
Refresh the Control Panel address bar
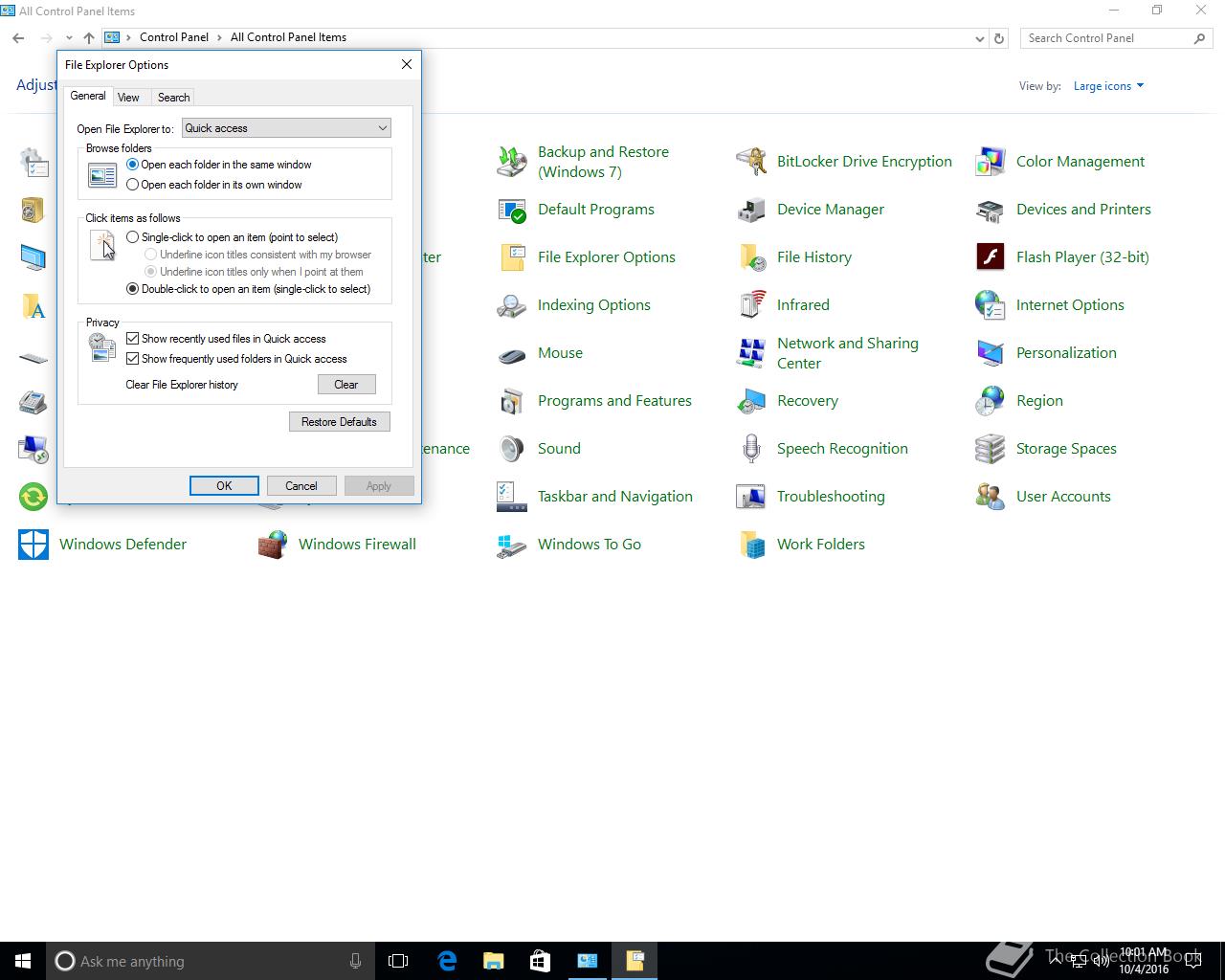[999, 38]
